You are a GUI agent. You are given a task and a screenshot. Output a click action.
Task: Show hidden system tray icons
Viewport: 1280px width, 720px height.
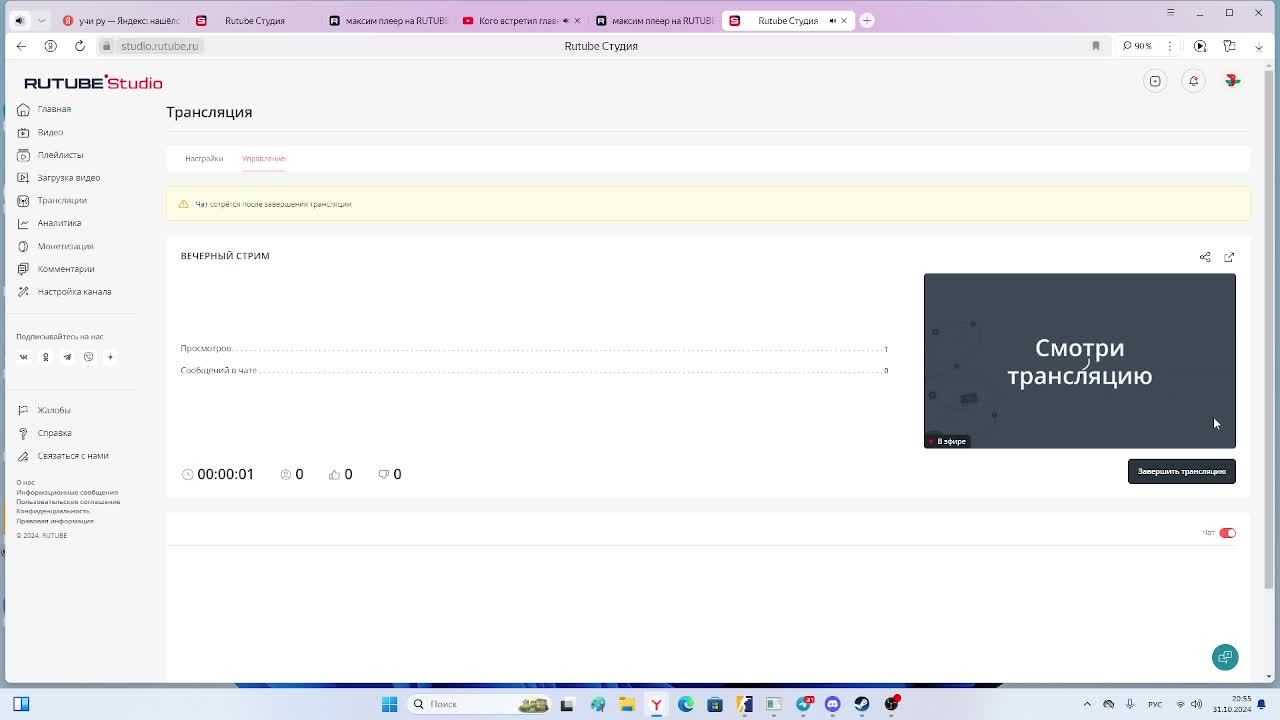(1087, 704)
